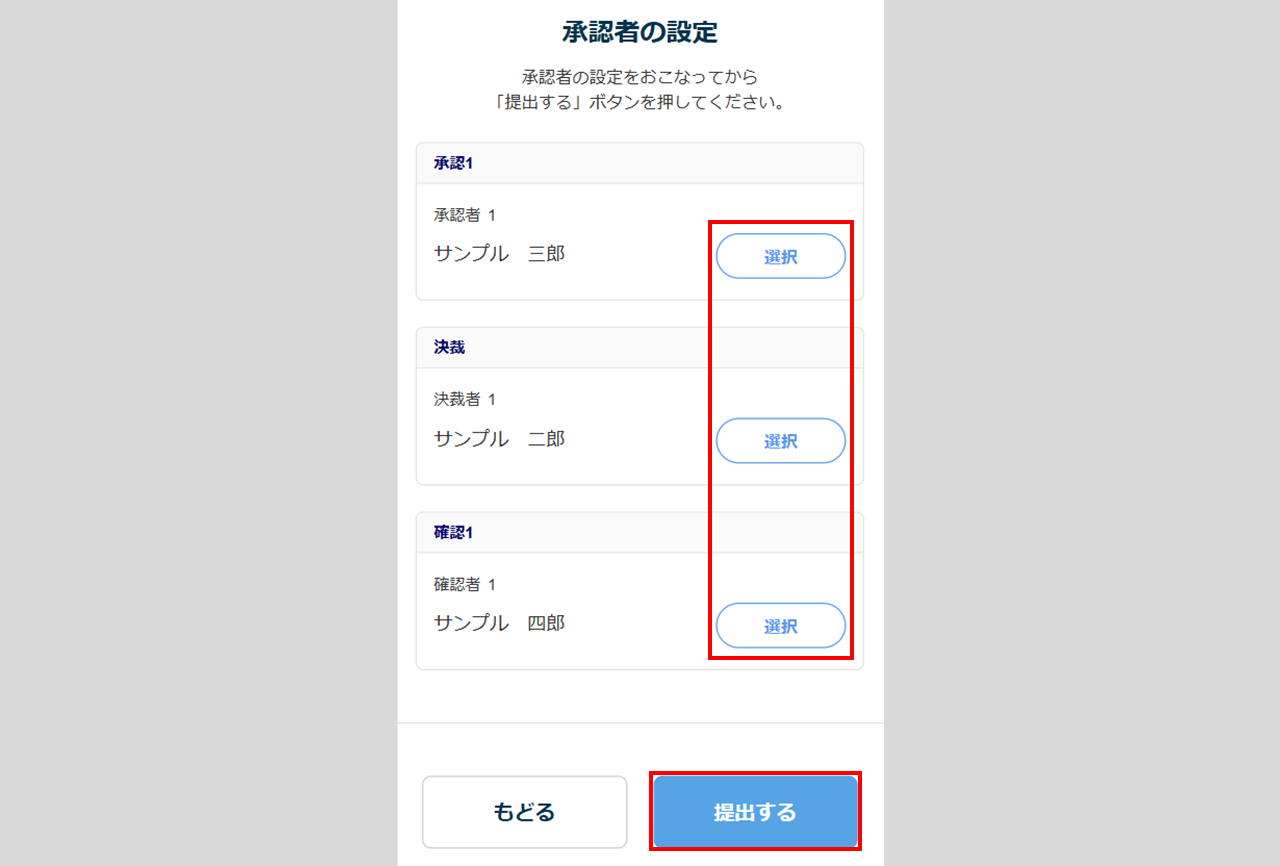Click the 確認1 section header
The width and height of the screenshot is (1280, 866).
(453, 533)
